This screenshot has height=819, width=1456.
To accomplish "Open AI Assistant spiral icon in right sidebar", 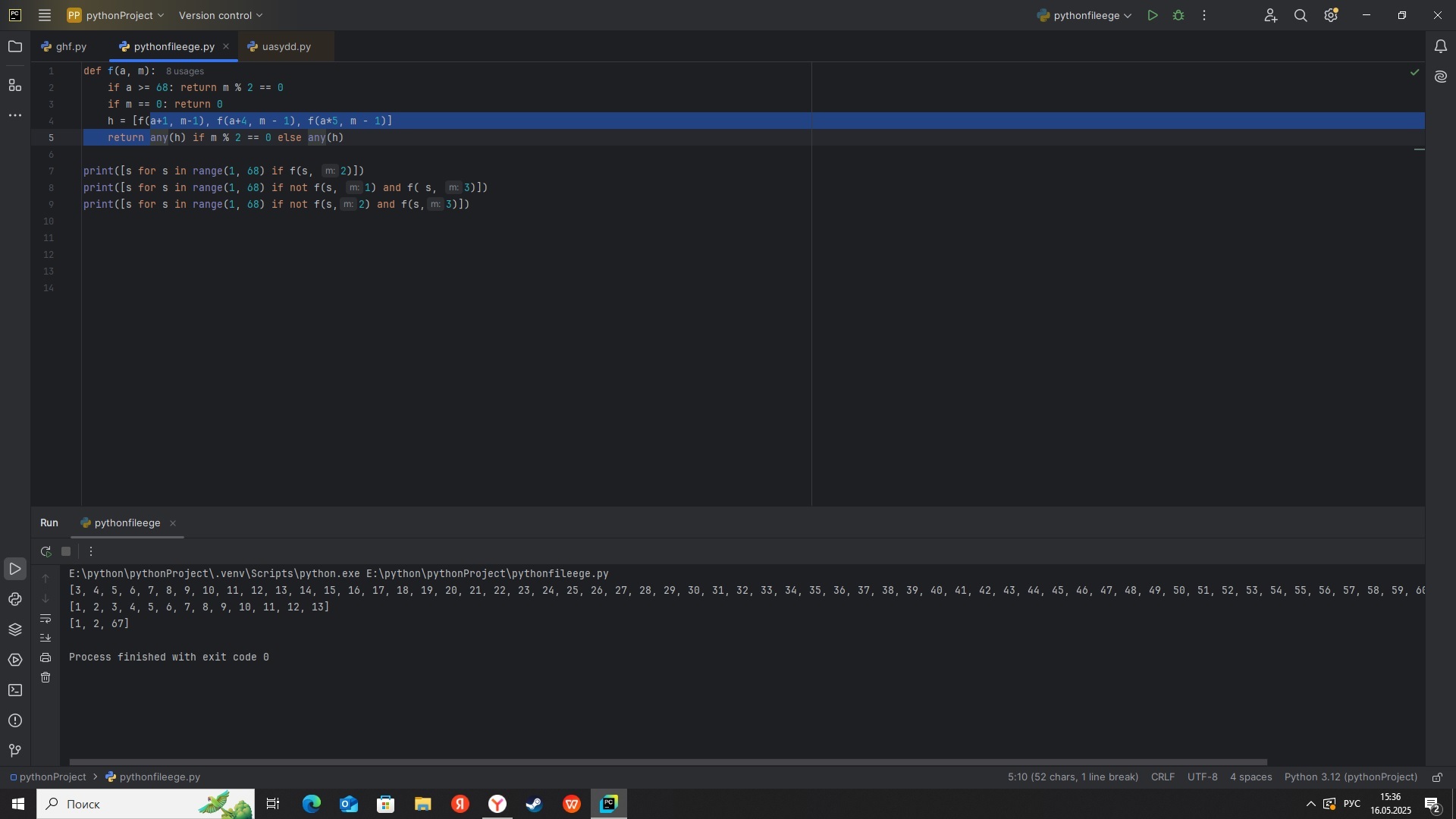I will pyautogui.click(x=1441, y=77).
